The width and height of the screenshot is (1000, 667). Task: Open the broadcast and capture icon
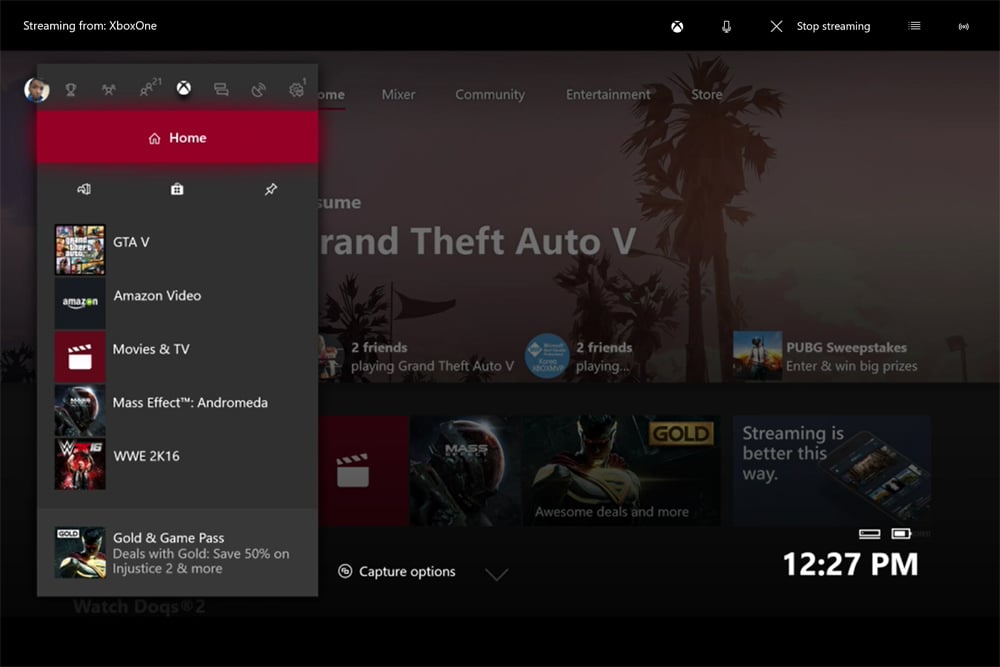[x=258, y=89]
